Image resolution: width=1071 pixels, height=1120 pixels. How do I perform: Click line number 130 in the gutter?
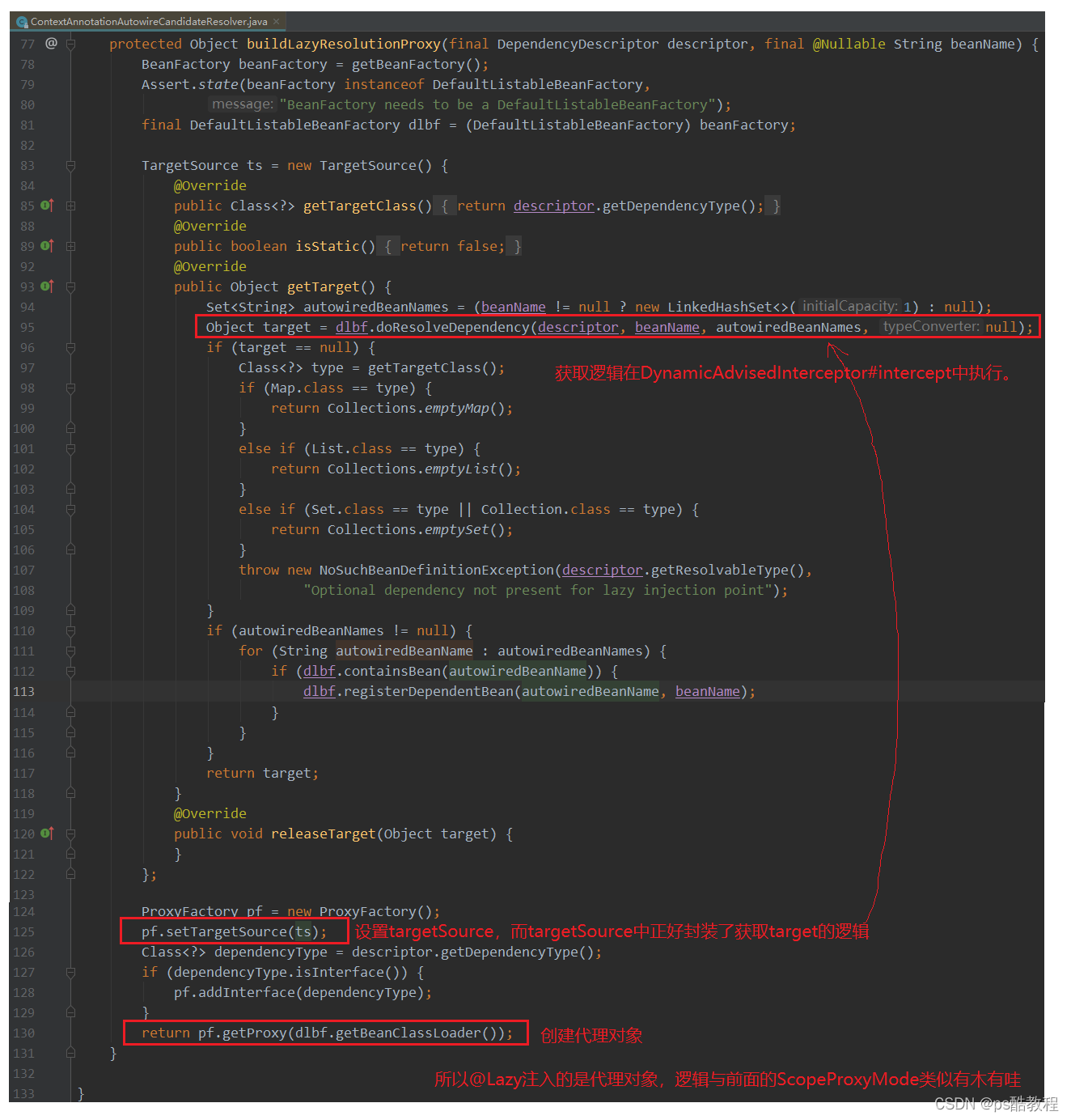pyautogui.click(x=24, y=1033)
